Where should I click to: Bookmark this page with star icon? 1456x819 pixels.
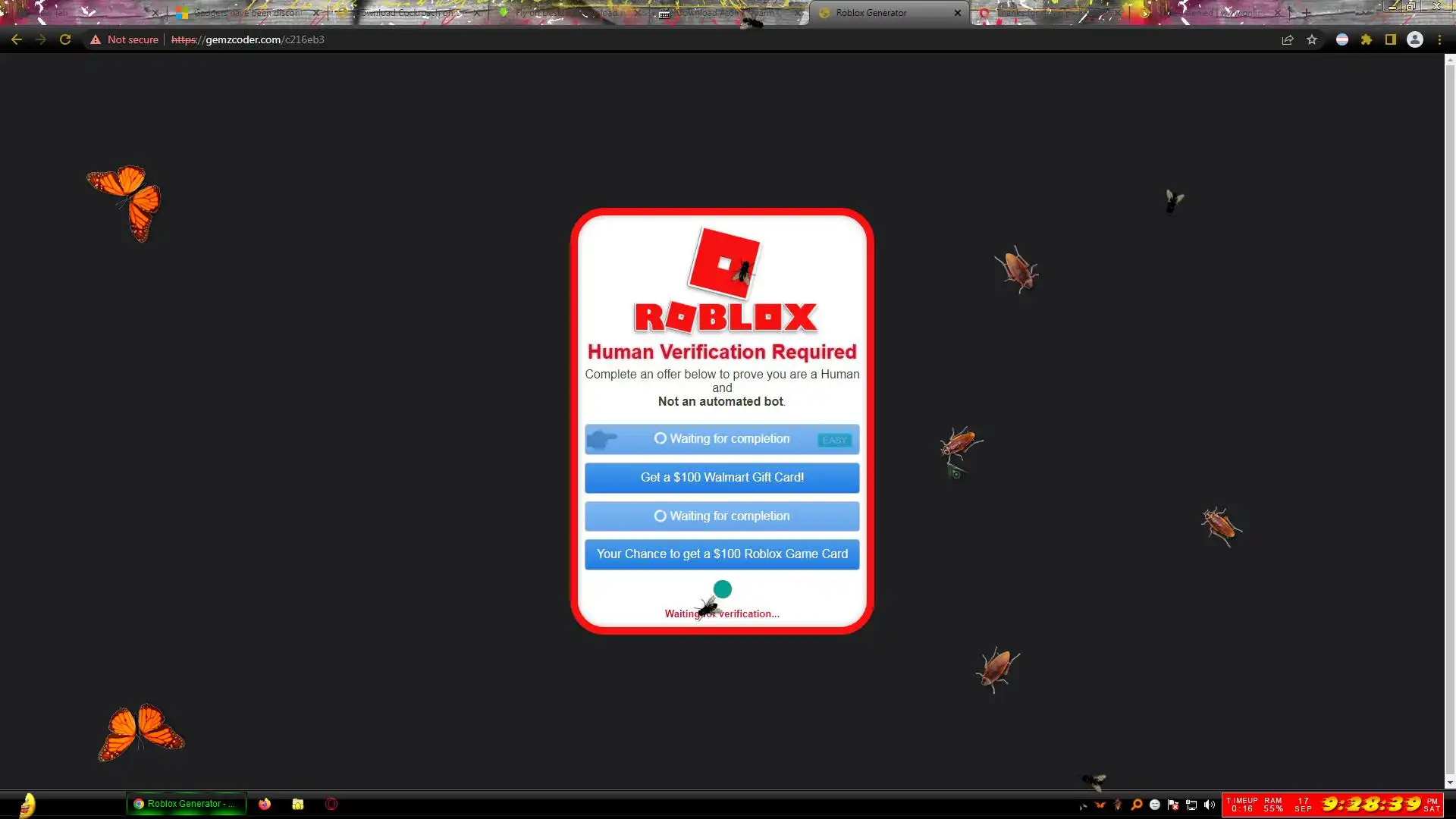coord(1312,39)
